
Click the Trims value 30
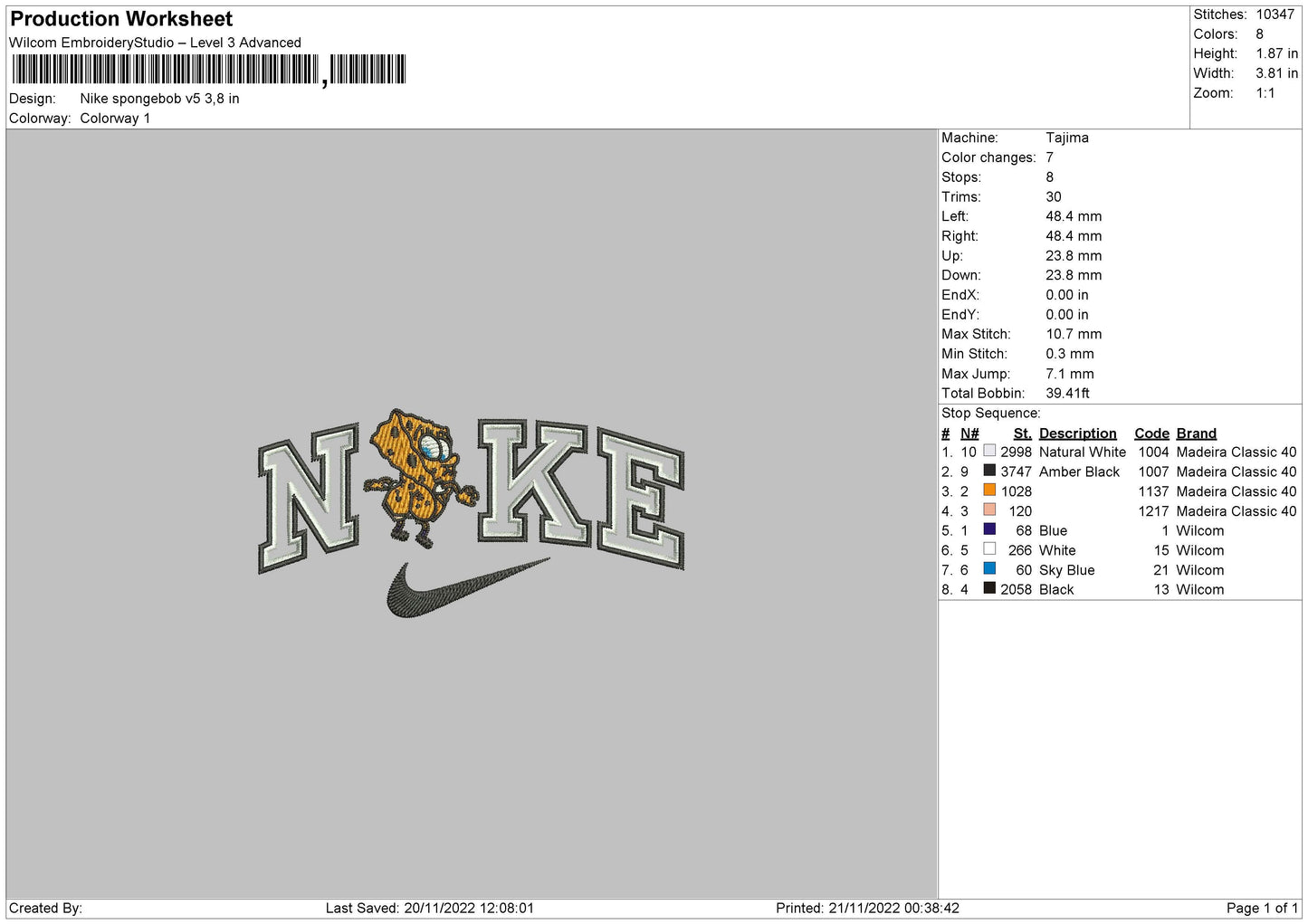coord(1053,196)
